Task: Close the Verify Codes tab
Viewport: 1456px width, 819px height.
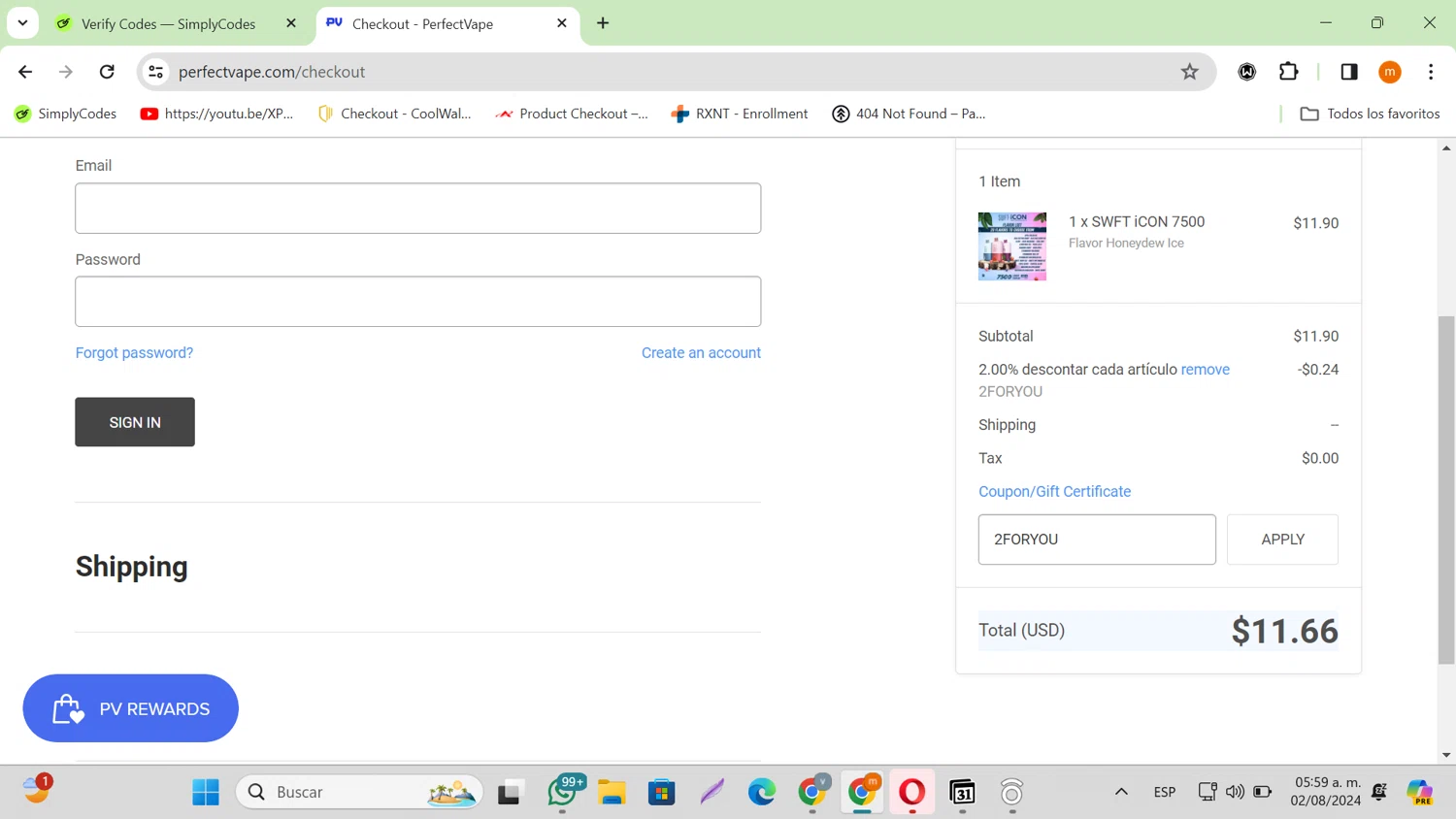Action: pos(291,23)
